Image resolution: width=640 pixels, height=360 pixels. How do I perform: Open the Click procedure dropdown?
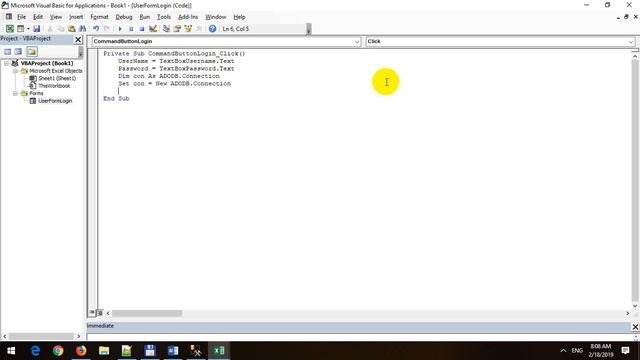pos(631,42)
